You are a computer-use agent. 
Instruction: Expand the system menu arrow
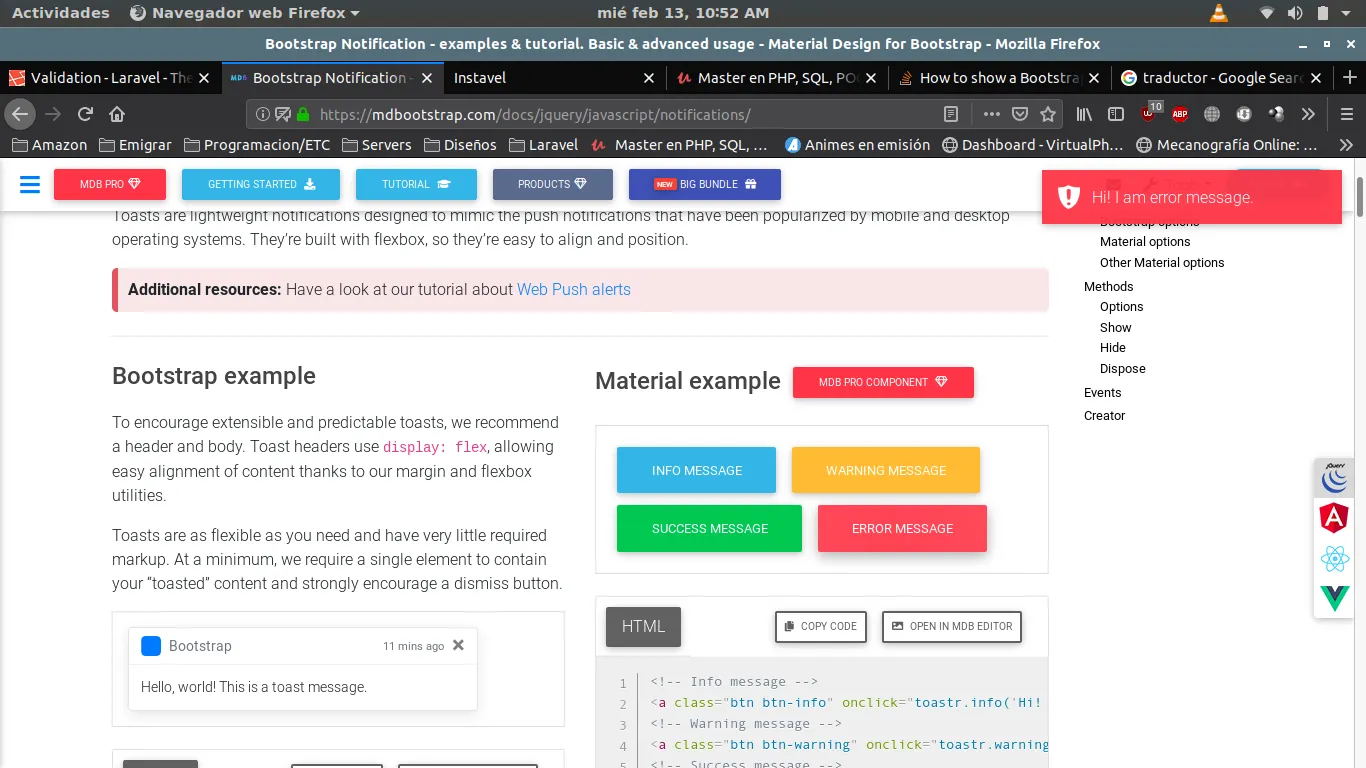tap(1346, 13)
